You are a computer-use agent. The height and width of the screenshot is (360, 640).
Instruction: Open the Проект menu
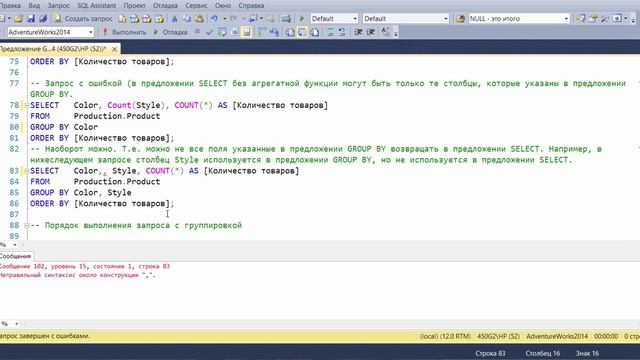pos(134,6)
